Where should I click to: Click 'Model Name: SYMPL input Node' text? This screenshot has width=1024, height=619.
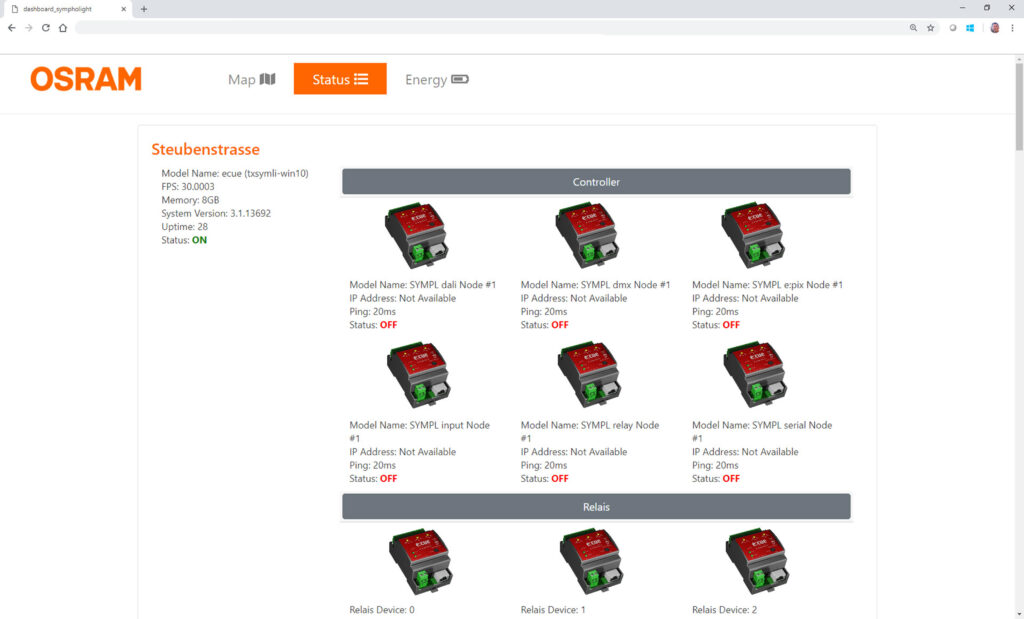[x=419, y=432]
